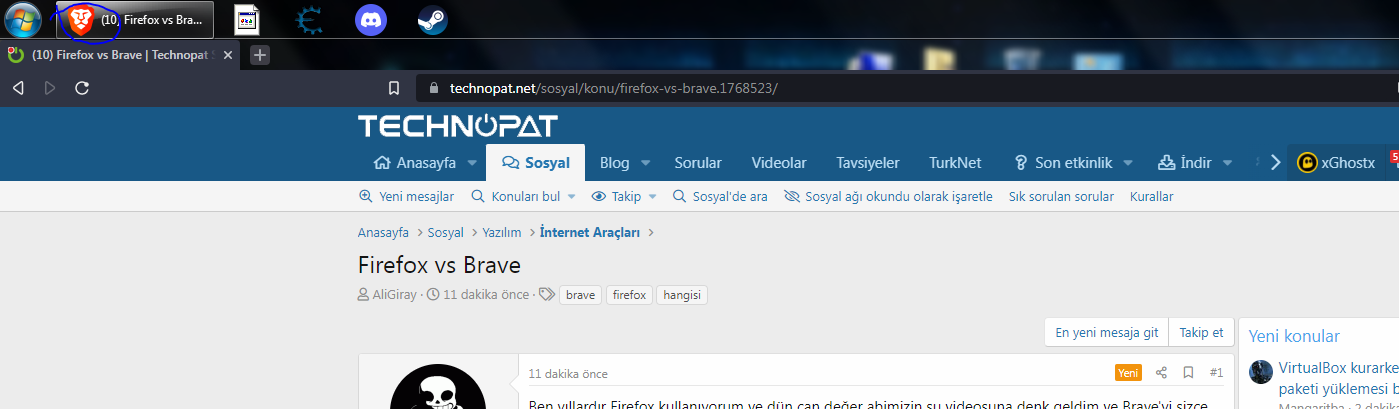
Task: Expand the İndir dropdown arrow
Action: [x=1229, y=163]
